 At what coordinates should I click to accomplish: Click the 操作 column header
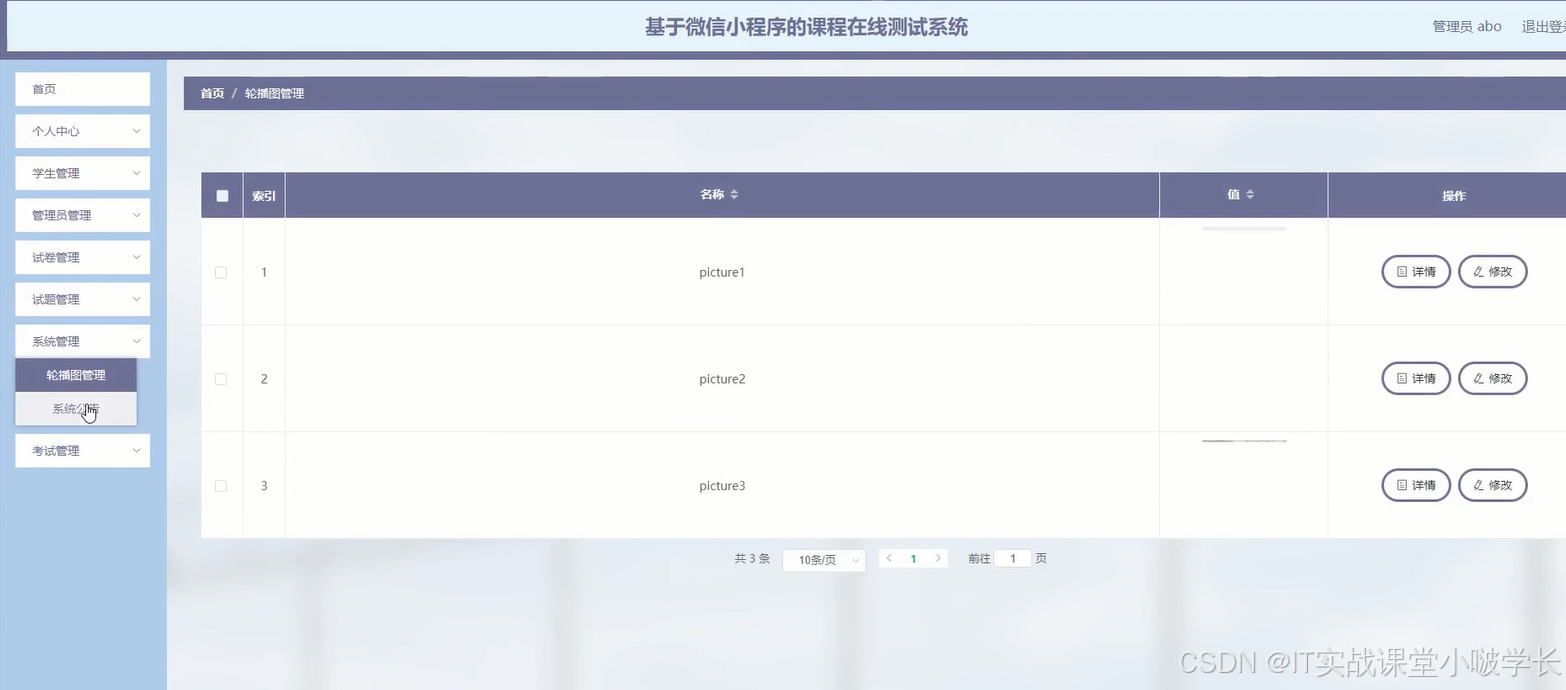(1454, 196)
